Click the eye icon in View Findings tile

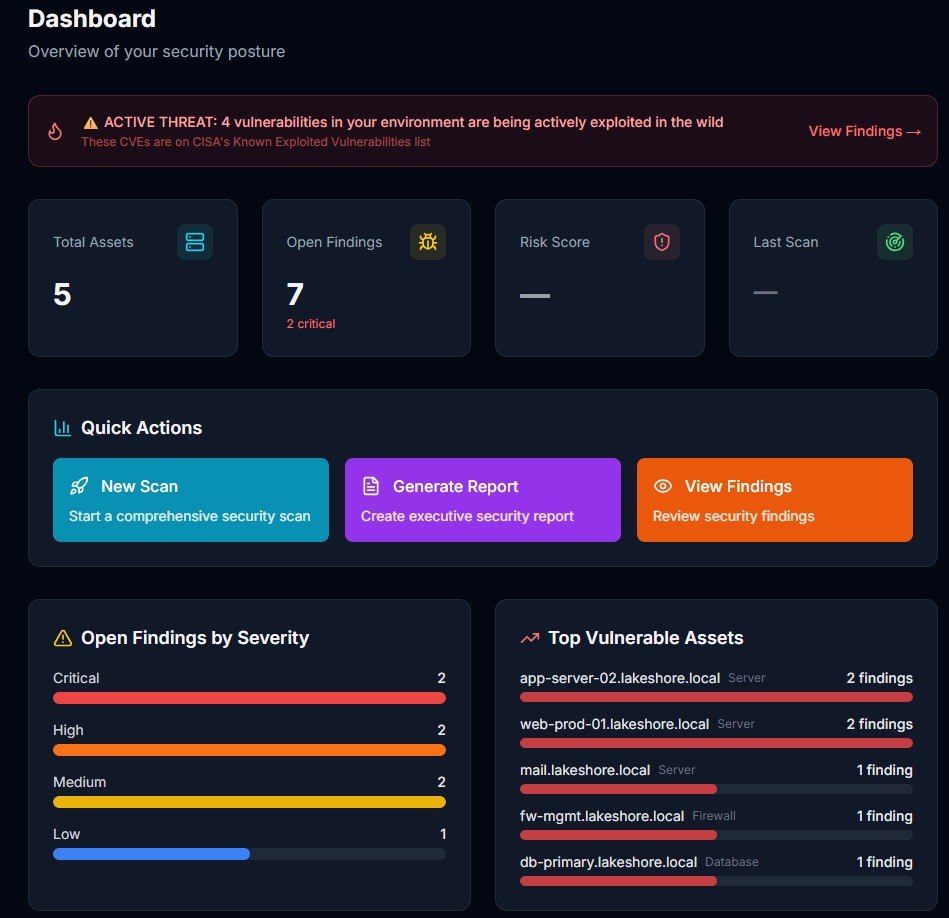(663, 486)
